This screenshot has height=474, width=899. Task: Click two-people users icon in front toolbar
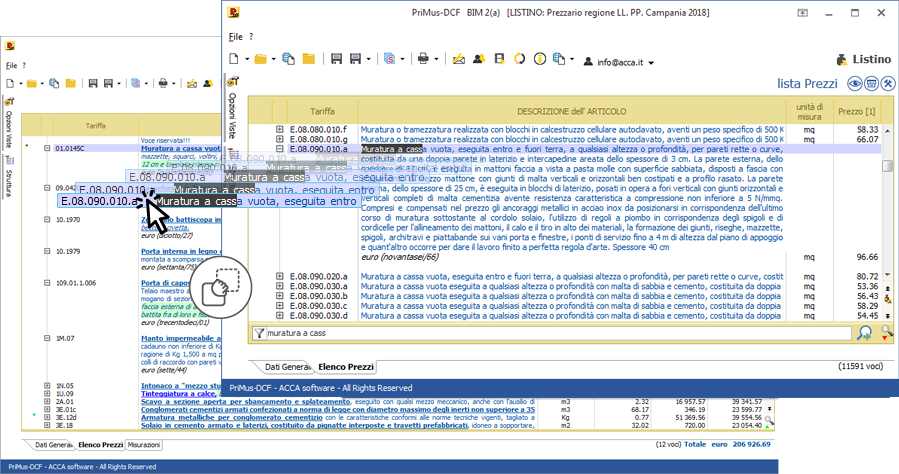(479, 58)
